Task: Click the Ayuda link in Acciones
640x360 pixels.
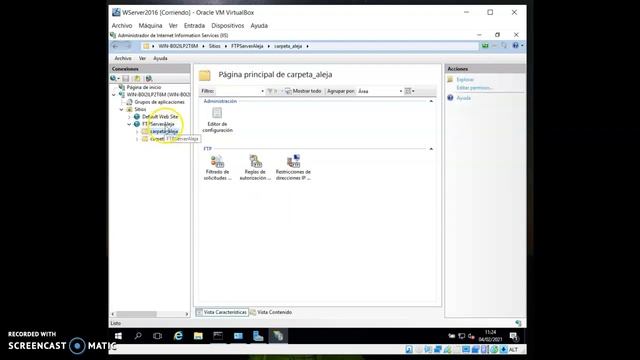Action: (463, 98)
